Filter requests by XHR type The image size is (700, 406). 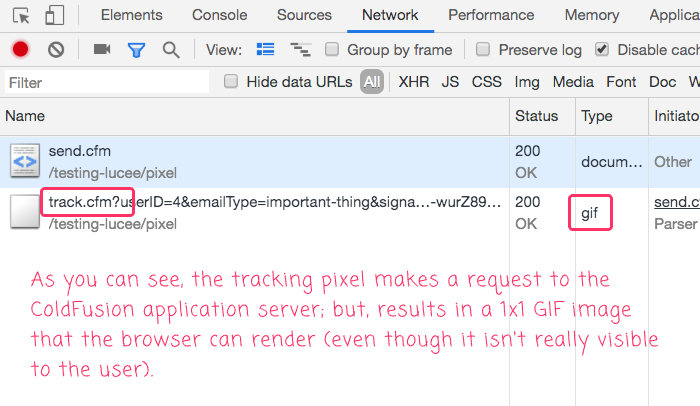tap(413, 82)
